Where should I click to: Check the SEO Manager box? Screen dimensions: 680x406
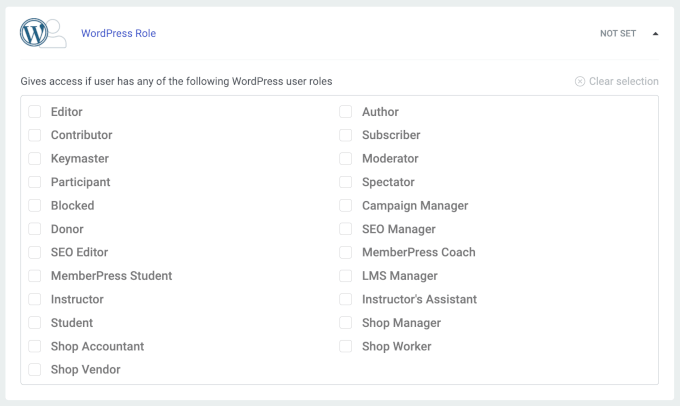click(x=346, y=229)
